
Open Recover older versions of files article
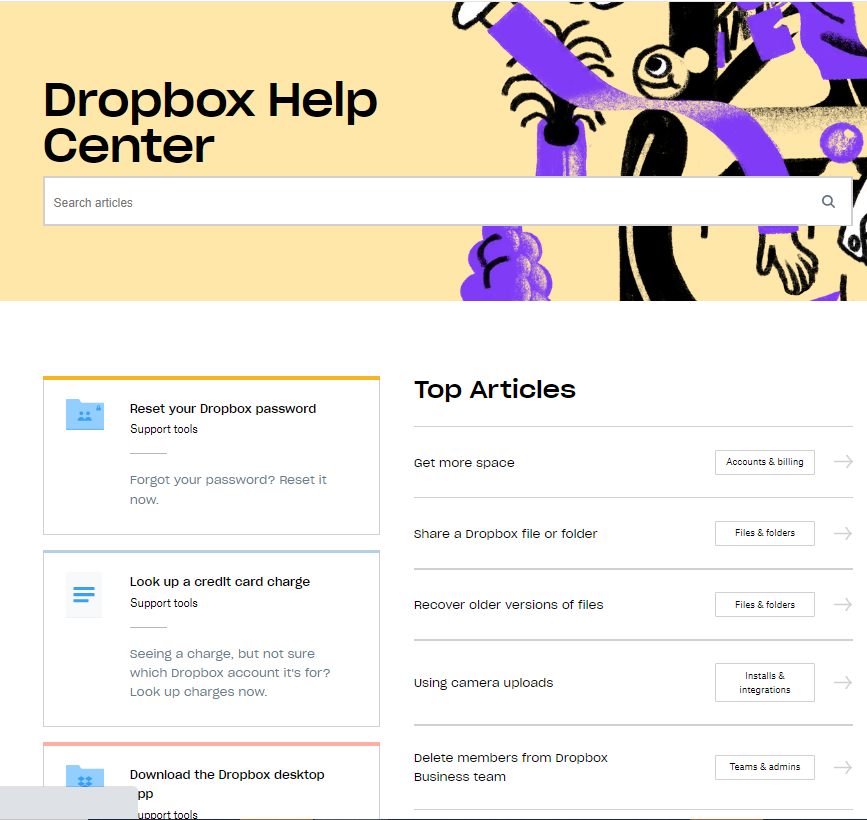pyautogui.click(x=508, y=604)
